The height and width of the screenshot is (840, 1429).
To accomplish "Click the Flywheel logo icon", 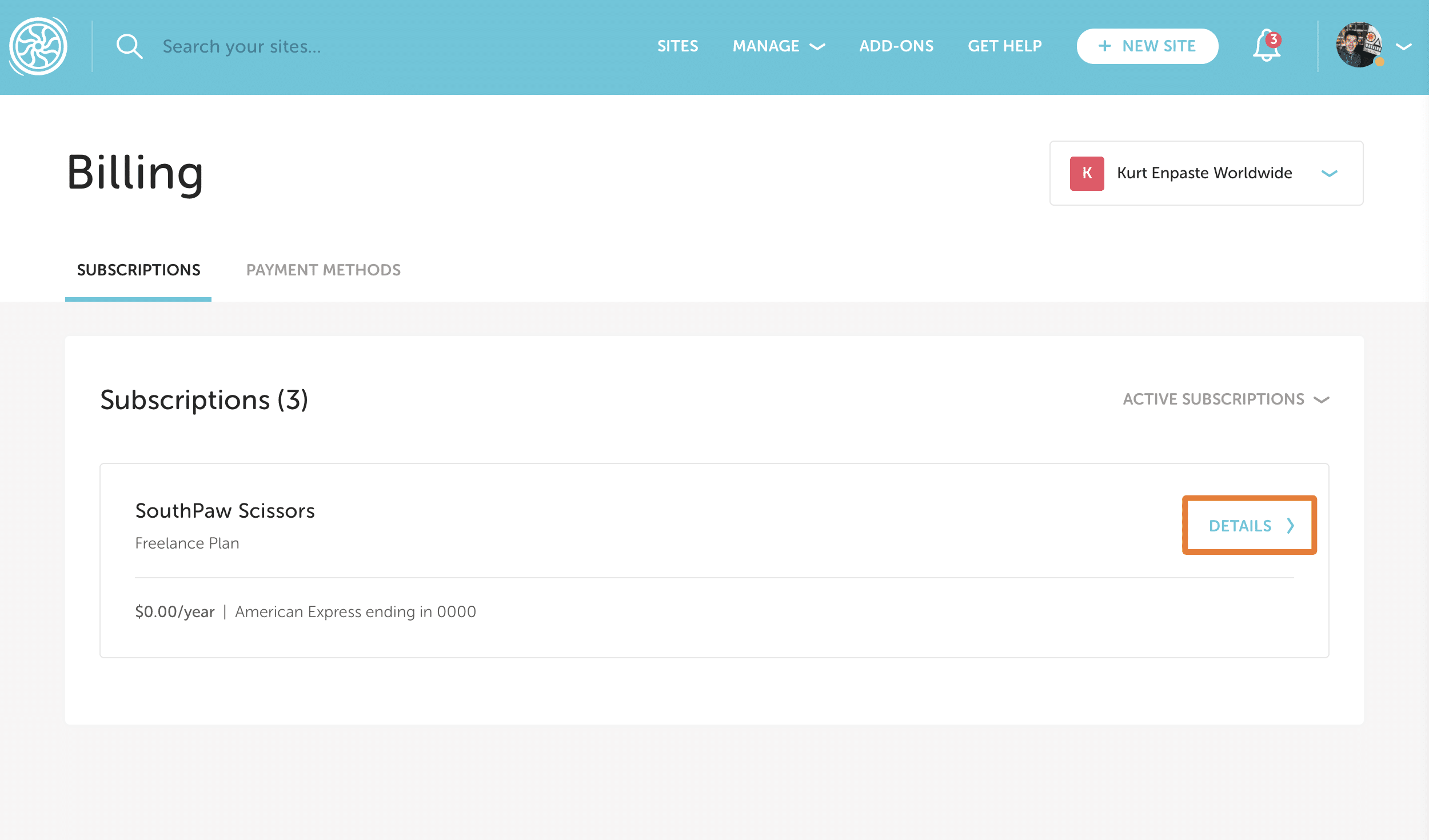I will pos(38,46).
